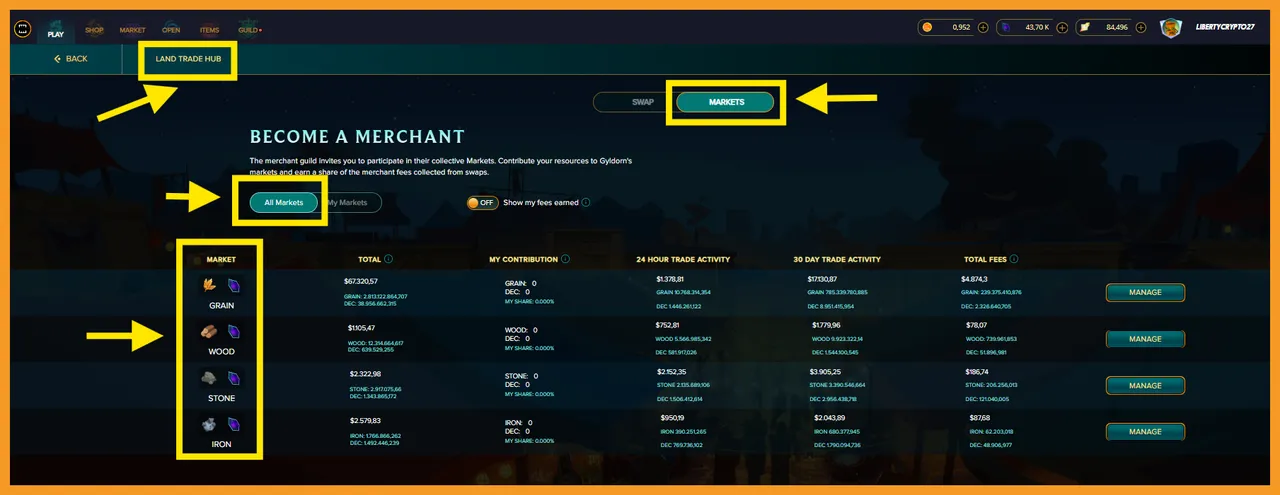Add SPS with plus next to 84,496
The height and width of the screenshot is (495, 1280).
tap(1141, 28)
